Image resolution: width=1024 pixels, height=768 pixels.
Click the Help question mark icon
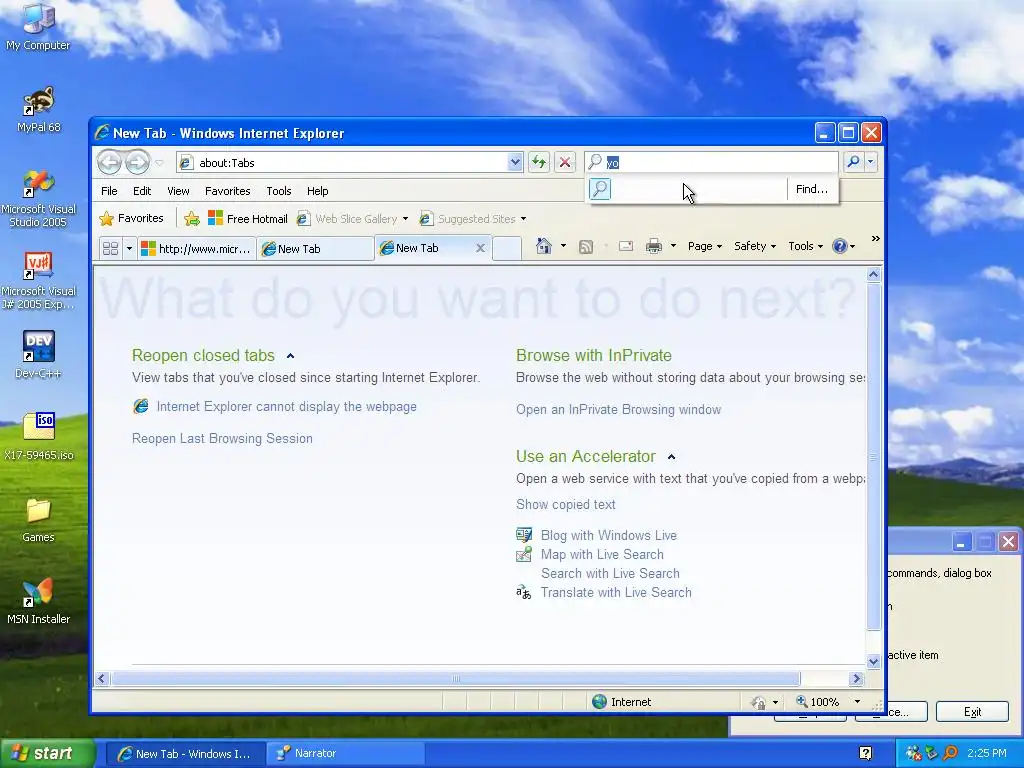tap(839, 246)
